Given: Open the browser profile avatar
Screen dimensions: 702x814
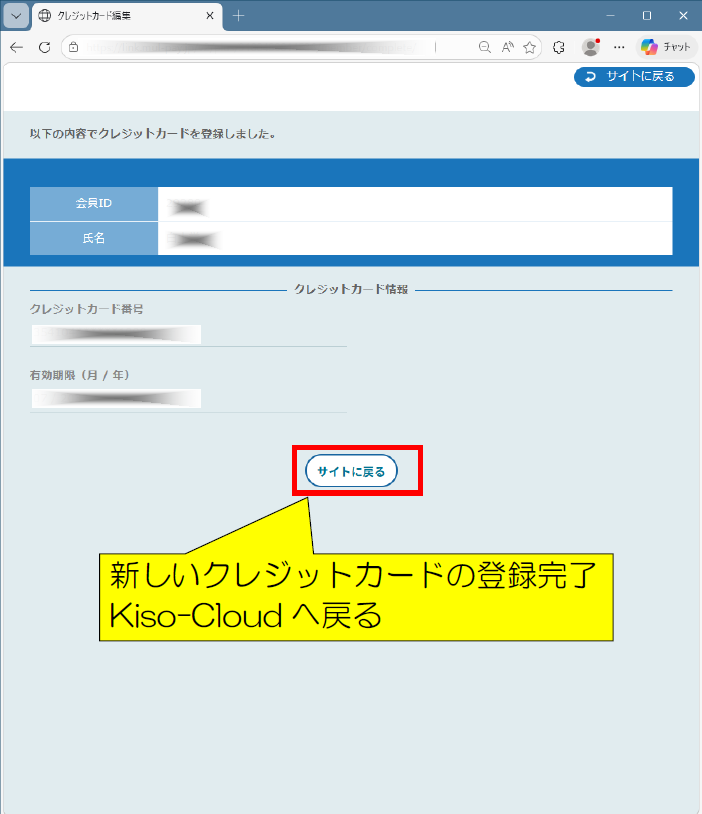Looking at the screenshot, I should (590, 47).
